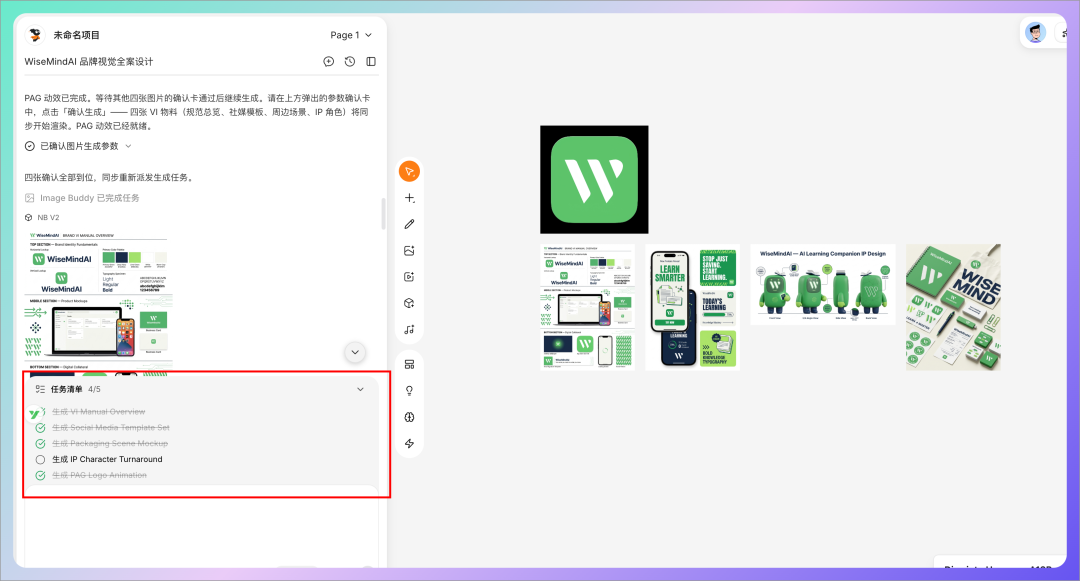Open the music note audio tool

(409, 329)
